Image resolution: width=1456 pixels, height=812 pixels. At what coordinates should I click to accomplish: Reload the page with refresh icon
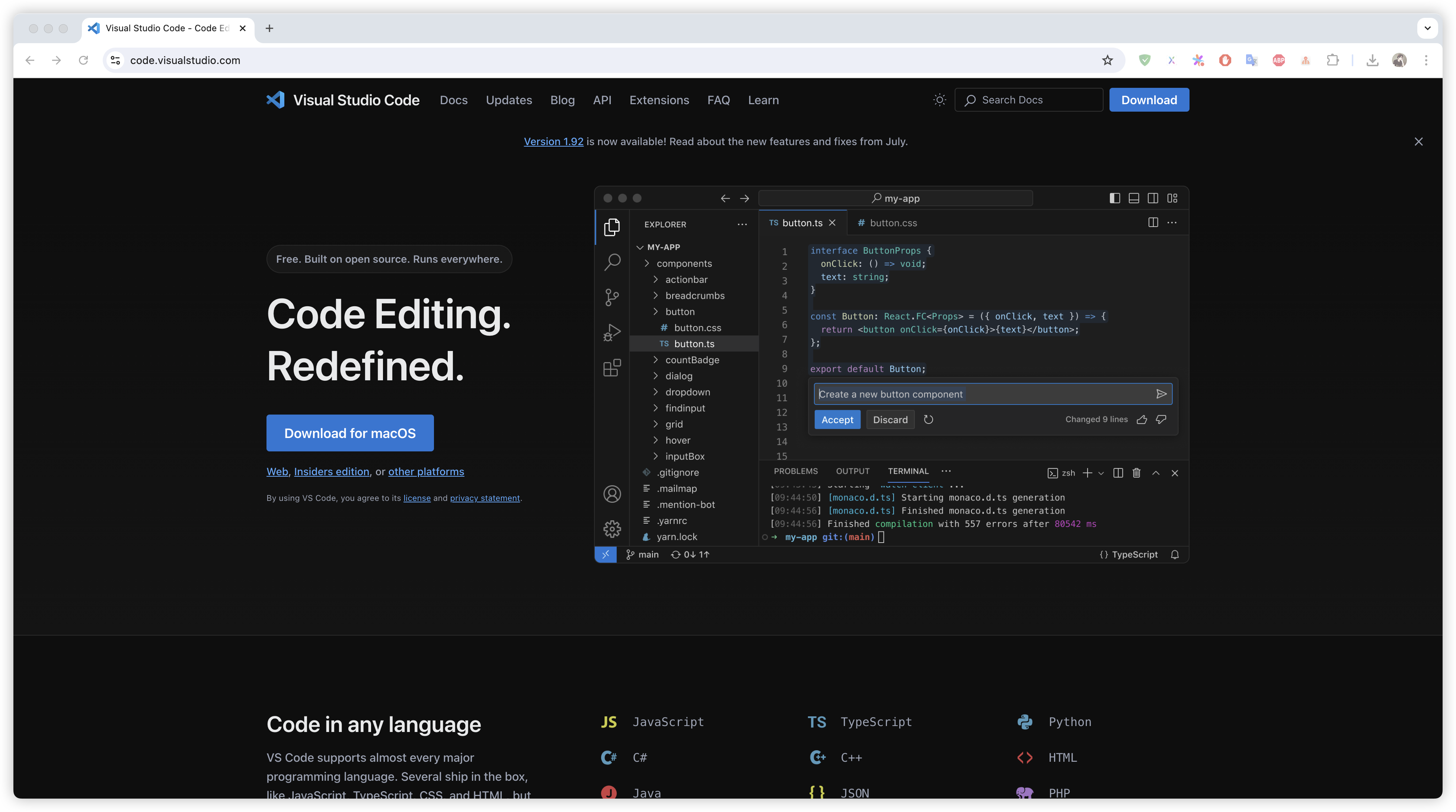pos(83,60)
